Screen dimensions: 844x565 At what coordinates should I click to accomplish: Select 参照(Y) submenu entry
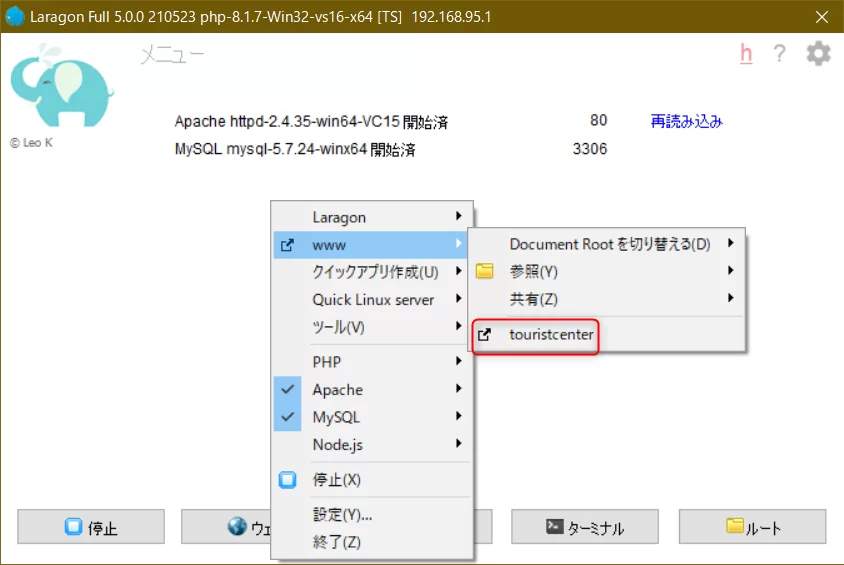(607, 272)
